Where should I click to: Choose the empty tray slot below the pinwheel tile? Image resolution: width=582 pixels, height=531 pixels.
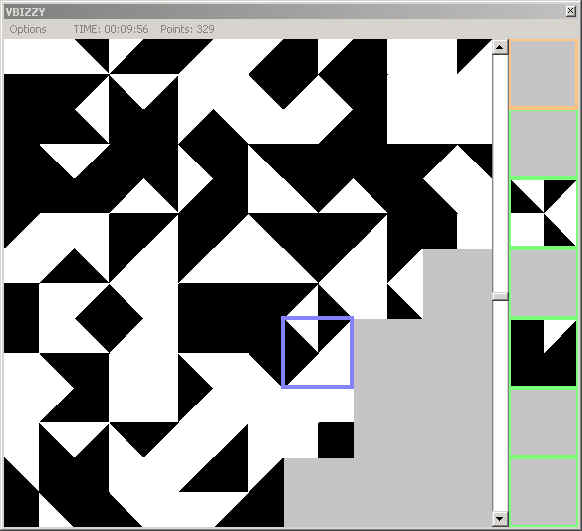[543, 283]
